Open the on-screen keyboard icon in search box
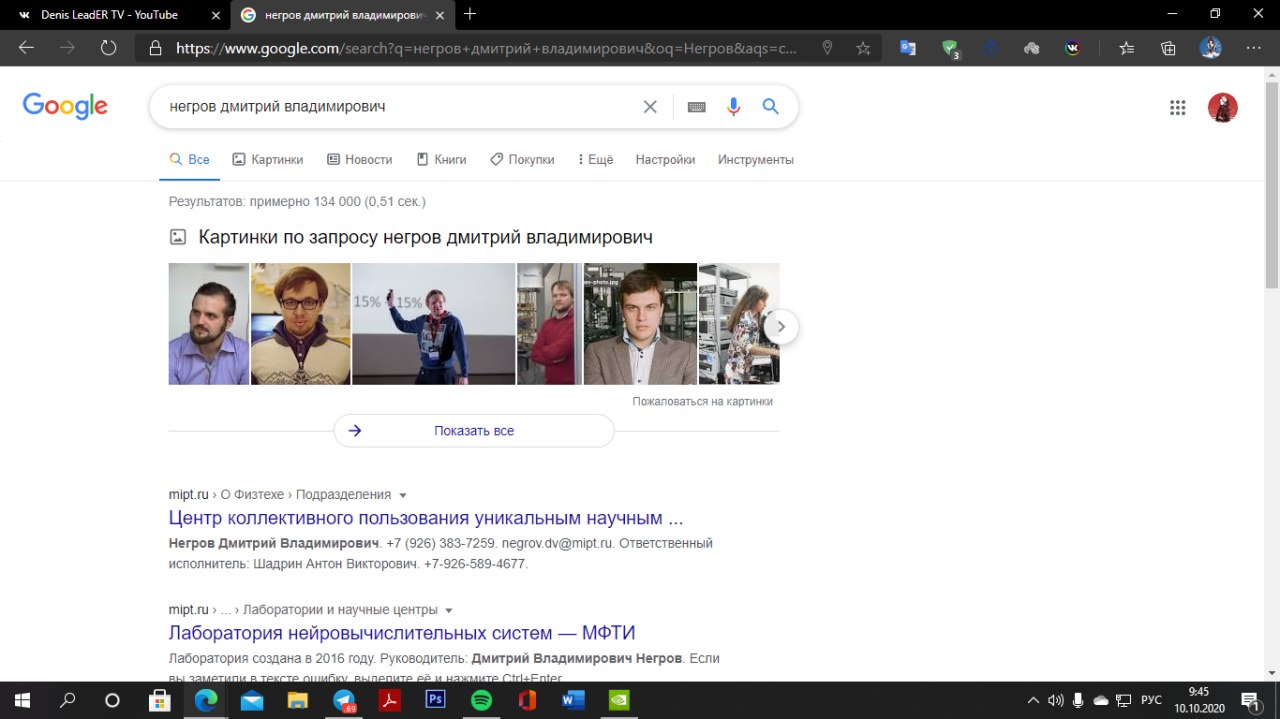 click(x=697, y=107)
